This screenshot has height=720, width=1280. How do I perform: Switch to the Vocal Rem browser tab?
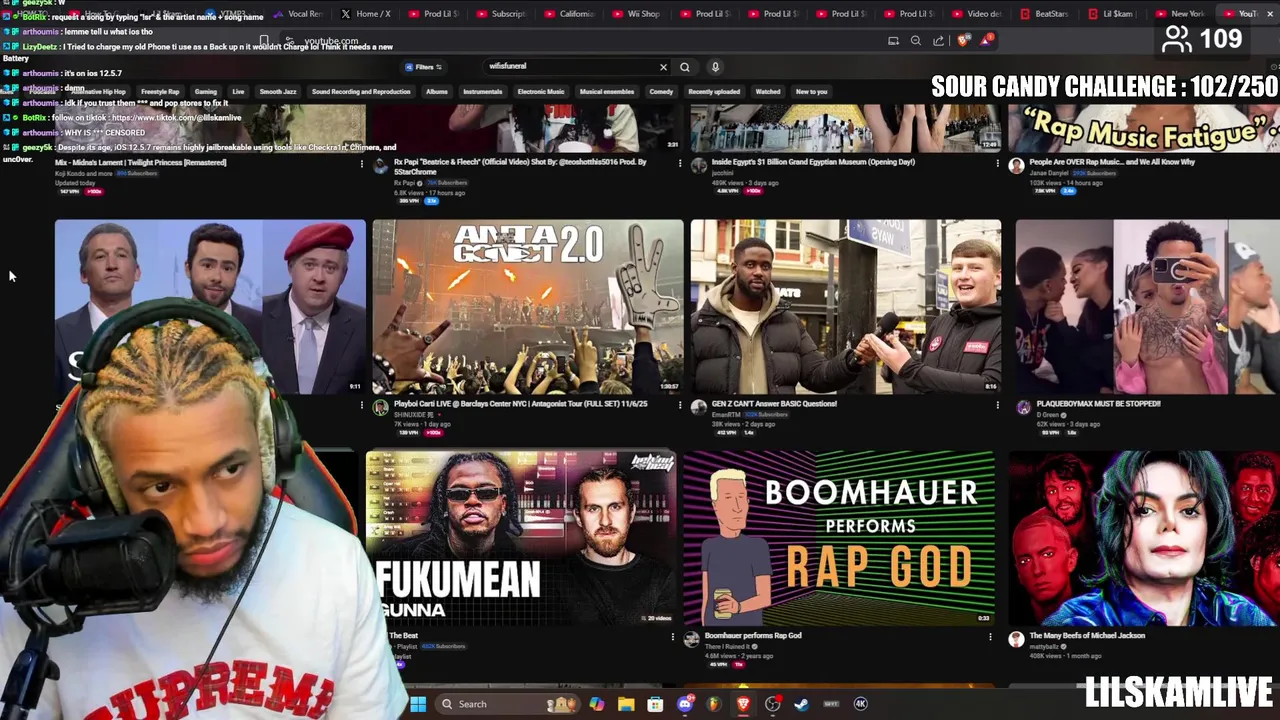298,14
